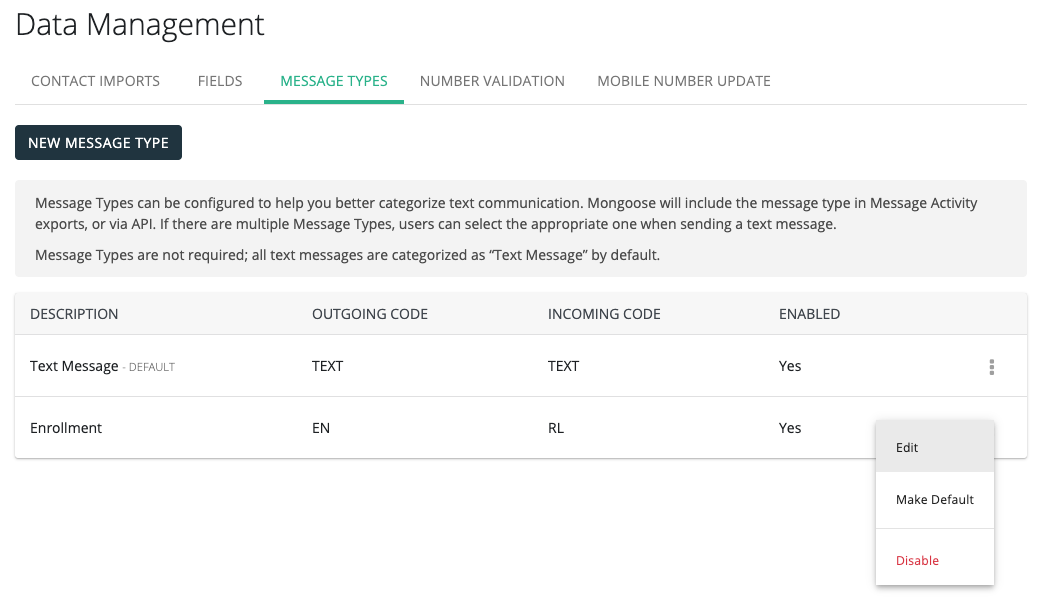
Task: Switch to the Contact Imports tab
Action: click(95, 81)
